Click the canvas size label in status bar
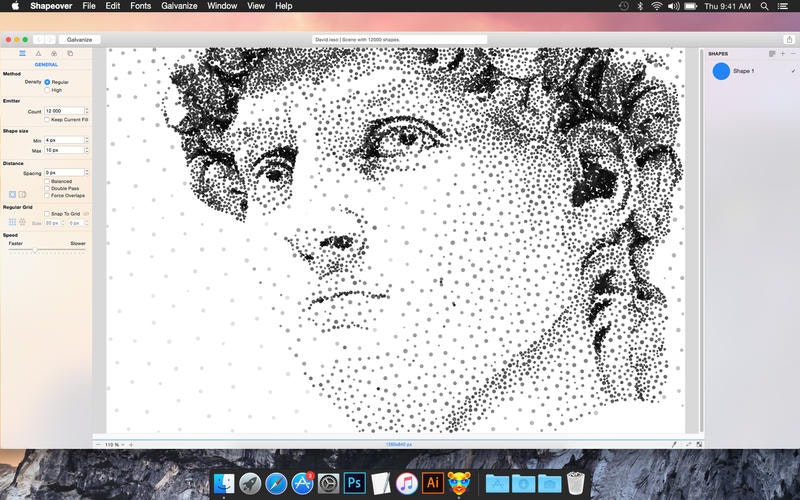This screenshot has width=800, height=500. [x=398, y=444]
